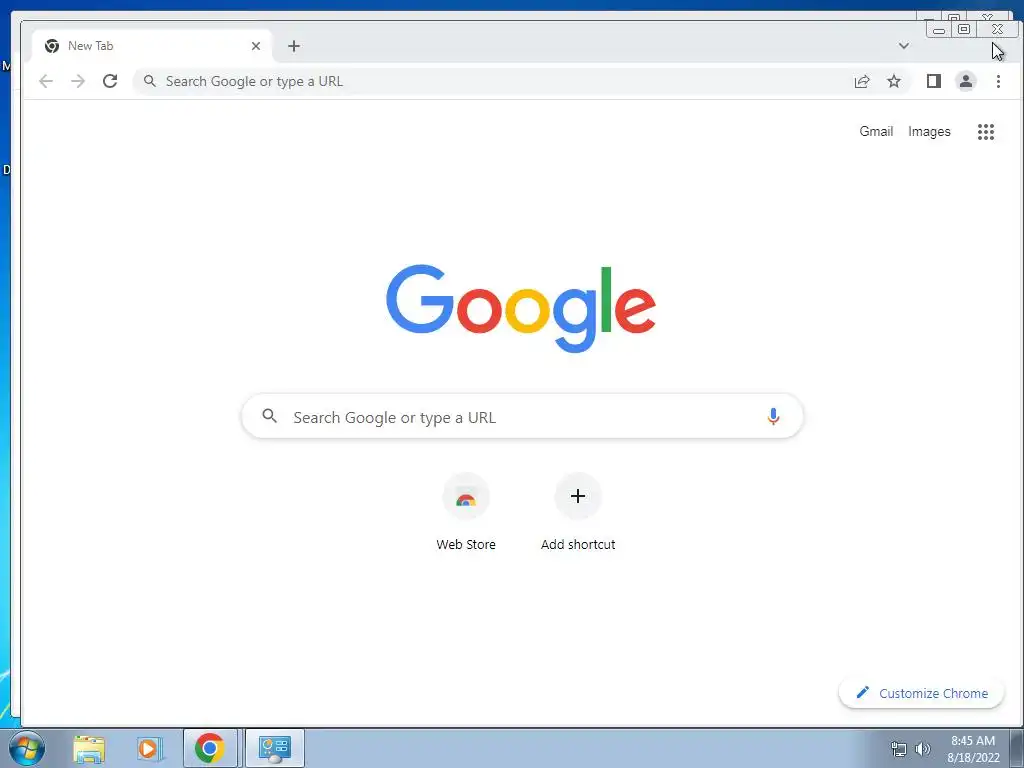Screen dimensions: 1024x768
Task: Click the Add shortcut plus tile
Action: tap(578, 512)
